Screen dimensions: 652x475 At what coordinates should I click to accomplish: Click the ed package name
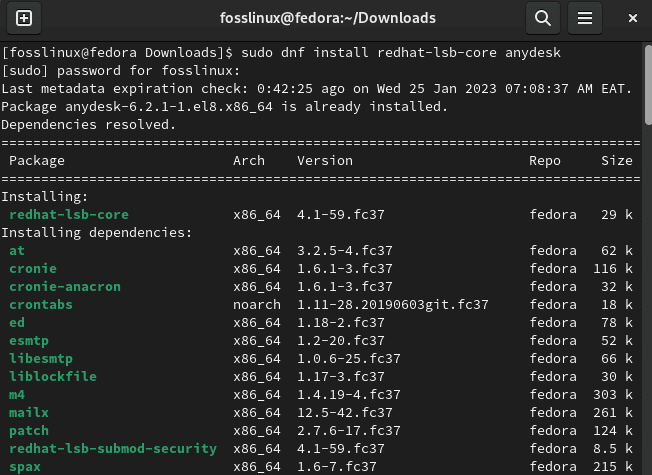tap(17, 323)
